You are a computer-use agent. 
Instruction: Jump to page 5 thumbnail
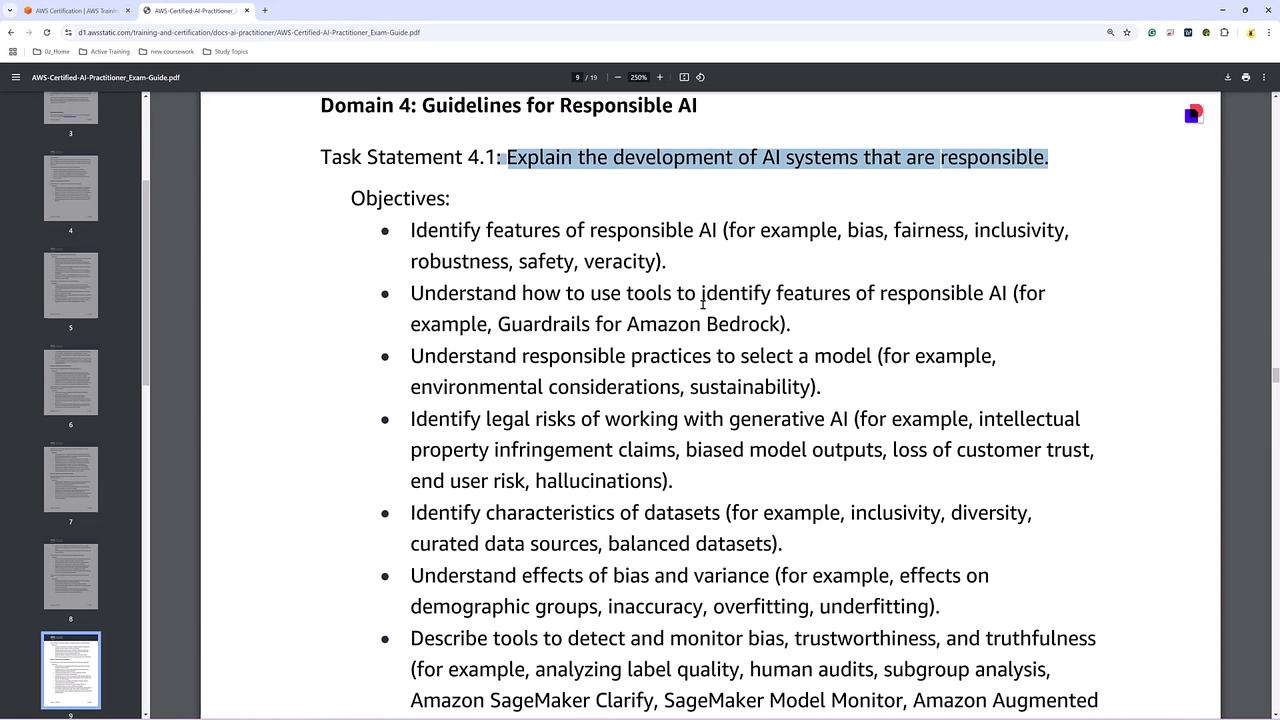click(x=71, y=285)
